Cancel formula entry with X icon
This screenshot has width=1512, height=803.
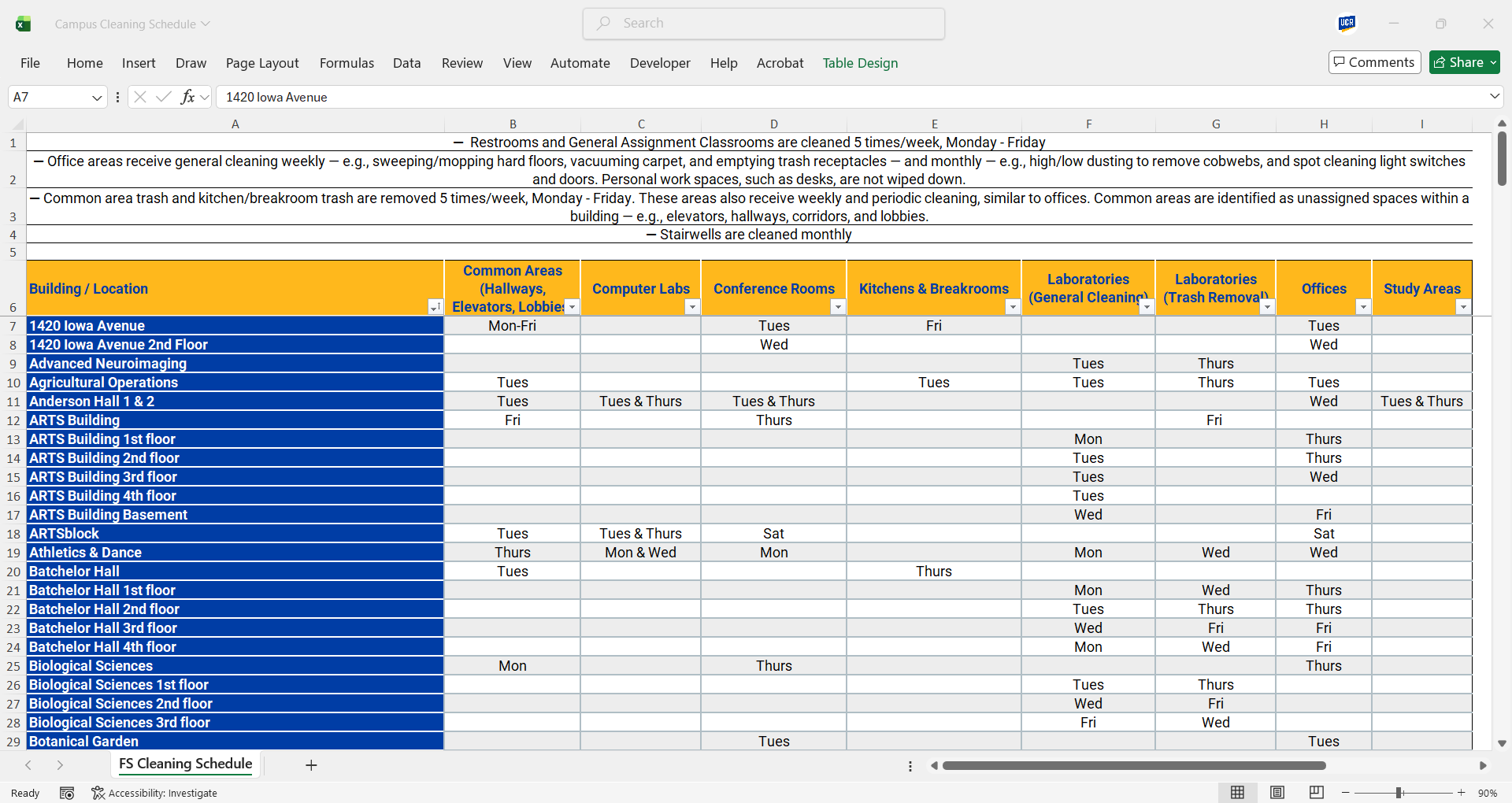click(x=140, y=97)
